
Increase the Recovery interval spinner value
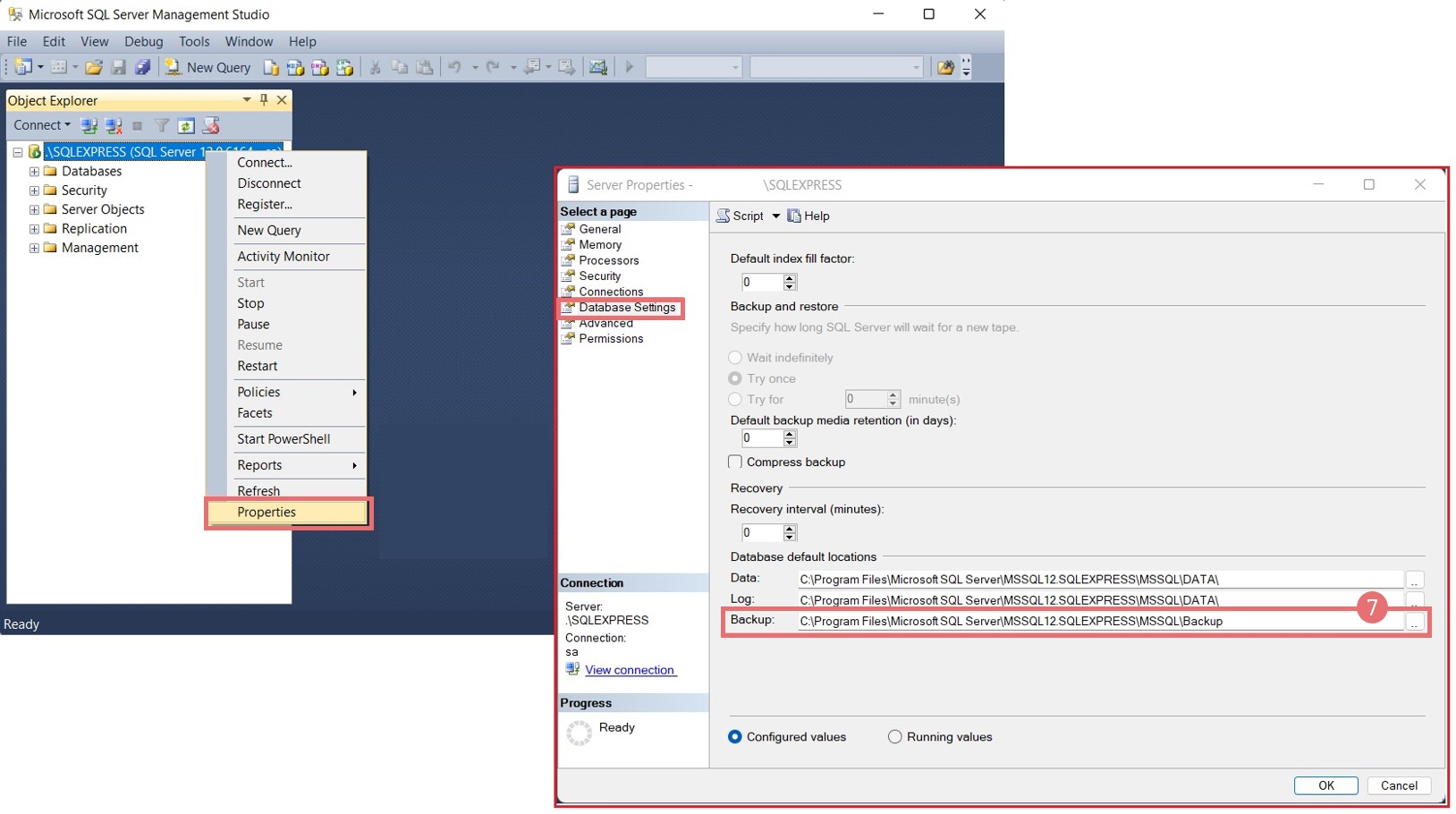(x=790, y=529)
